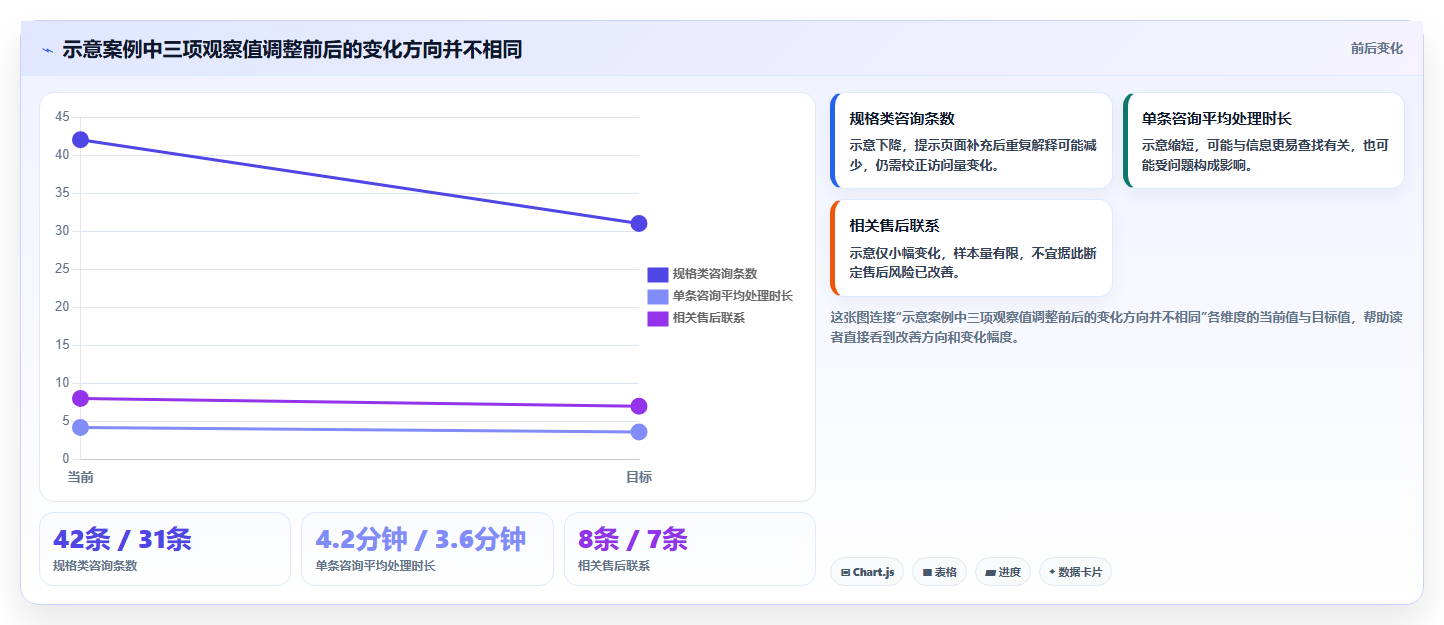
Task: Select the 数据卡片 tag
Action: pyautogui.click(x=1075, y=572)
